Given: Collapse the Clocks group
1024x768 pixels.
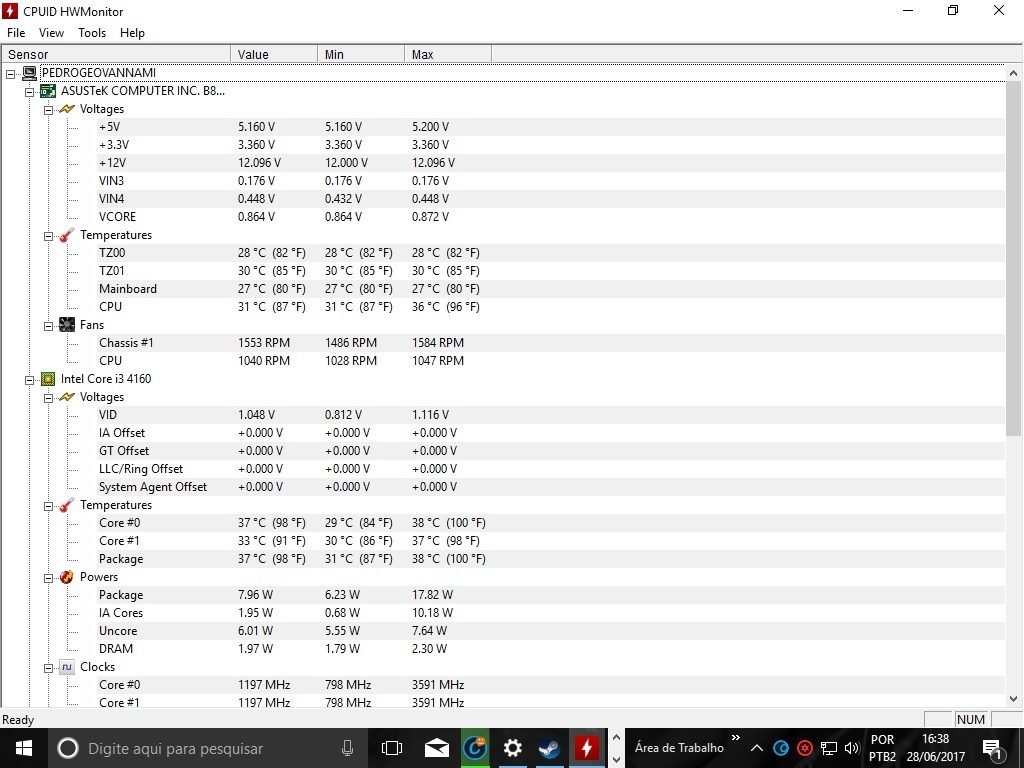Looking at the screenshot, I should [48, 668].
